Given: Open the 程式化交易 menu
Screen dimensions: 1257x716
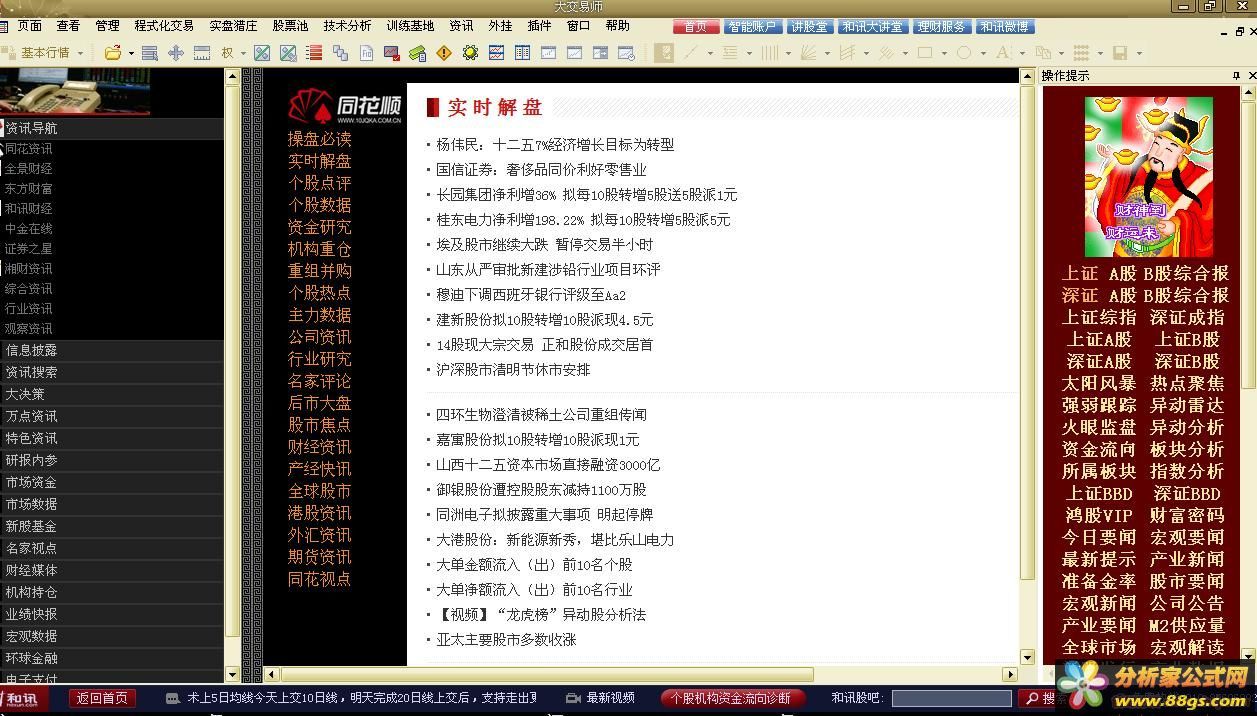Looking at the screenshot, I should point(164,26).
